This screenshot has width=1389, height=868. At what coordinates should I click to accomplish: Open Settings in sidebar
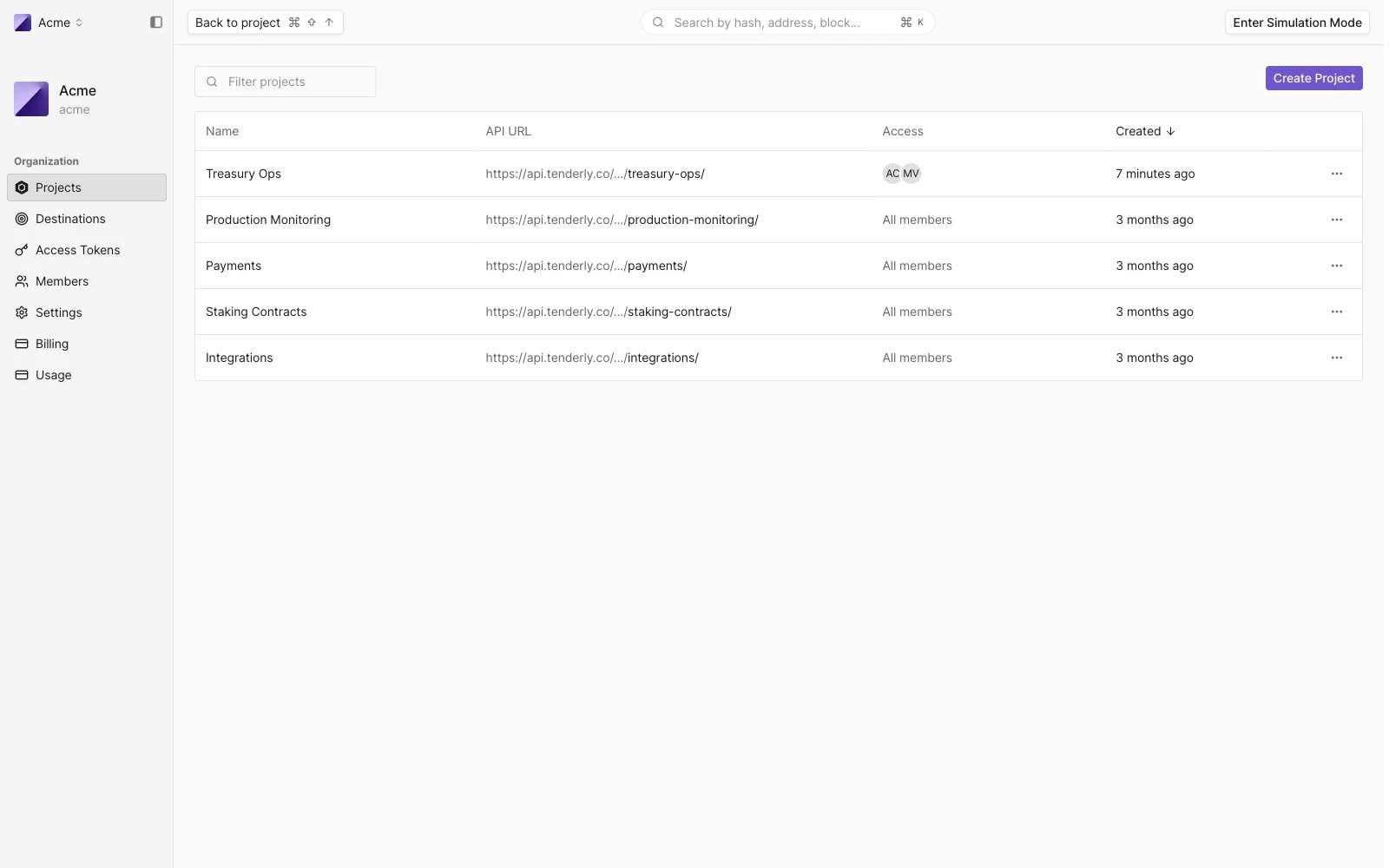(87, 312)
